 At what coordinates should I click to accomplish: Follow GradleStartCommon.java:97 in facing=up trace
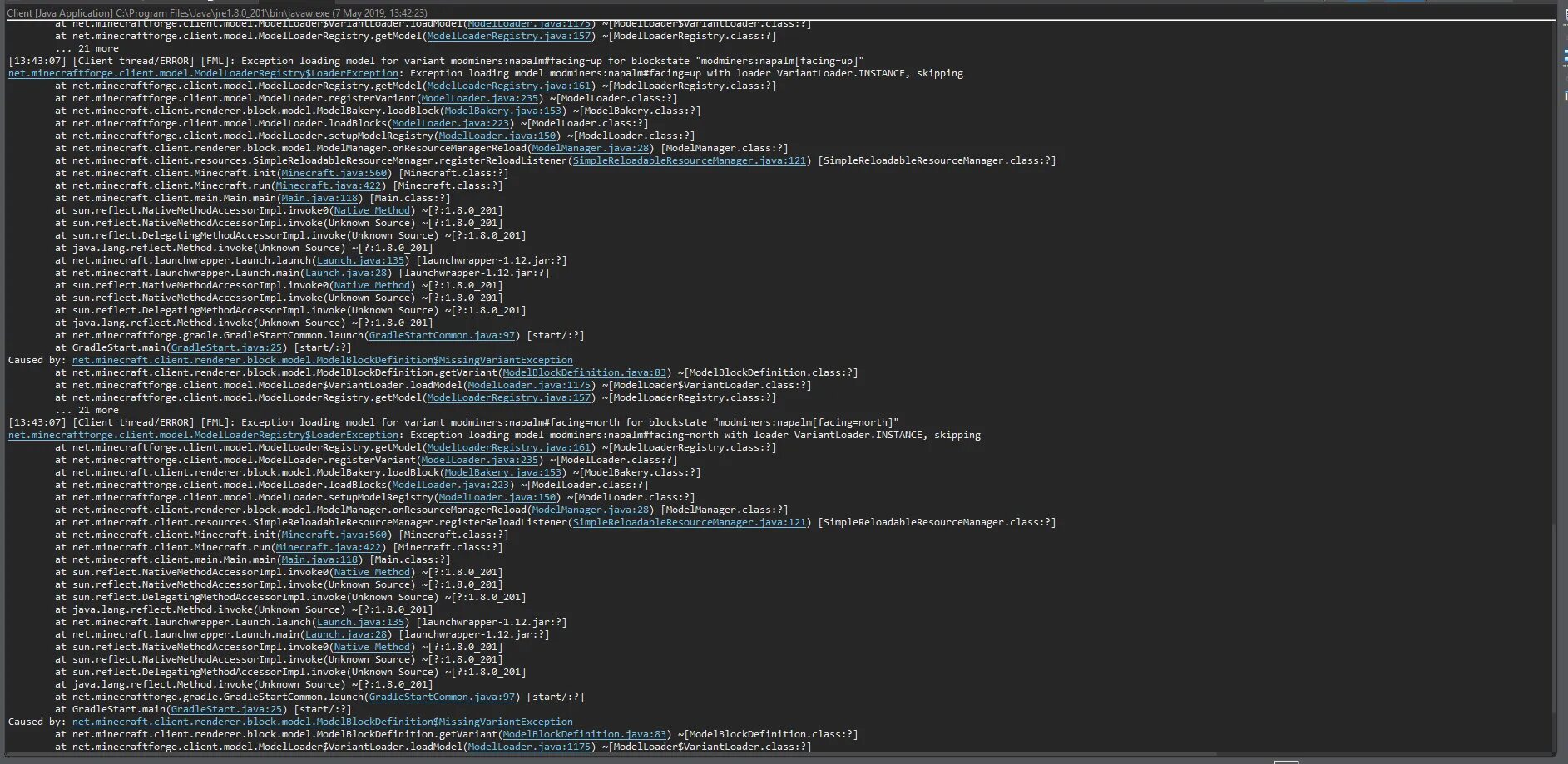[x=443, y=335]
